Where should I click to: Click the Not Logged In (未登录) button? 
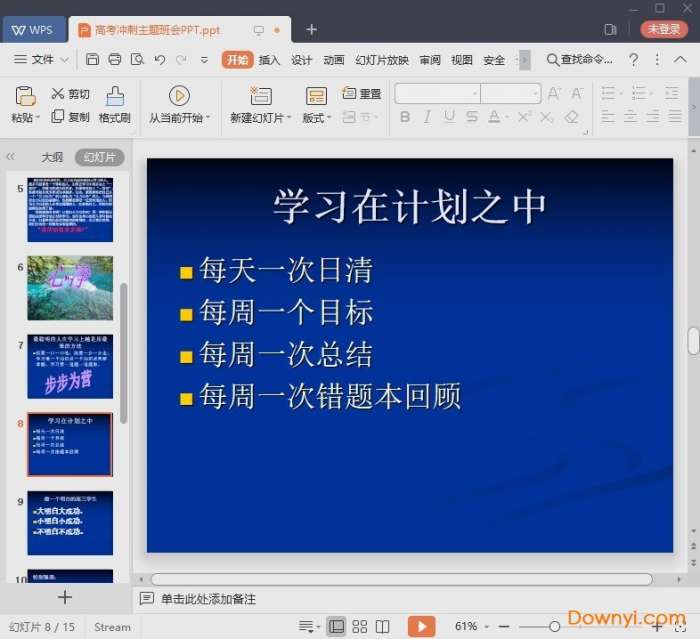point(663,29)
